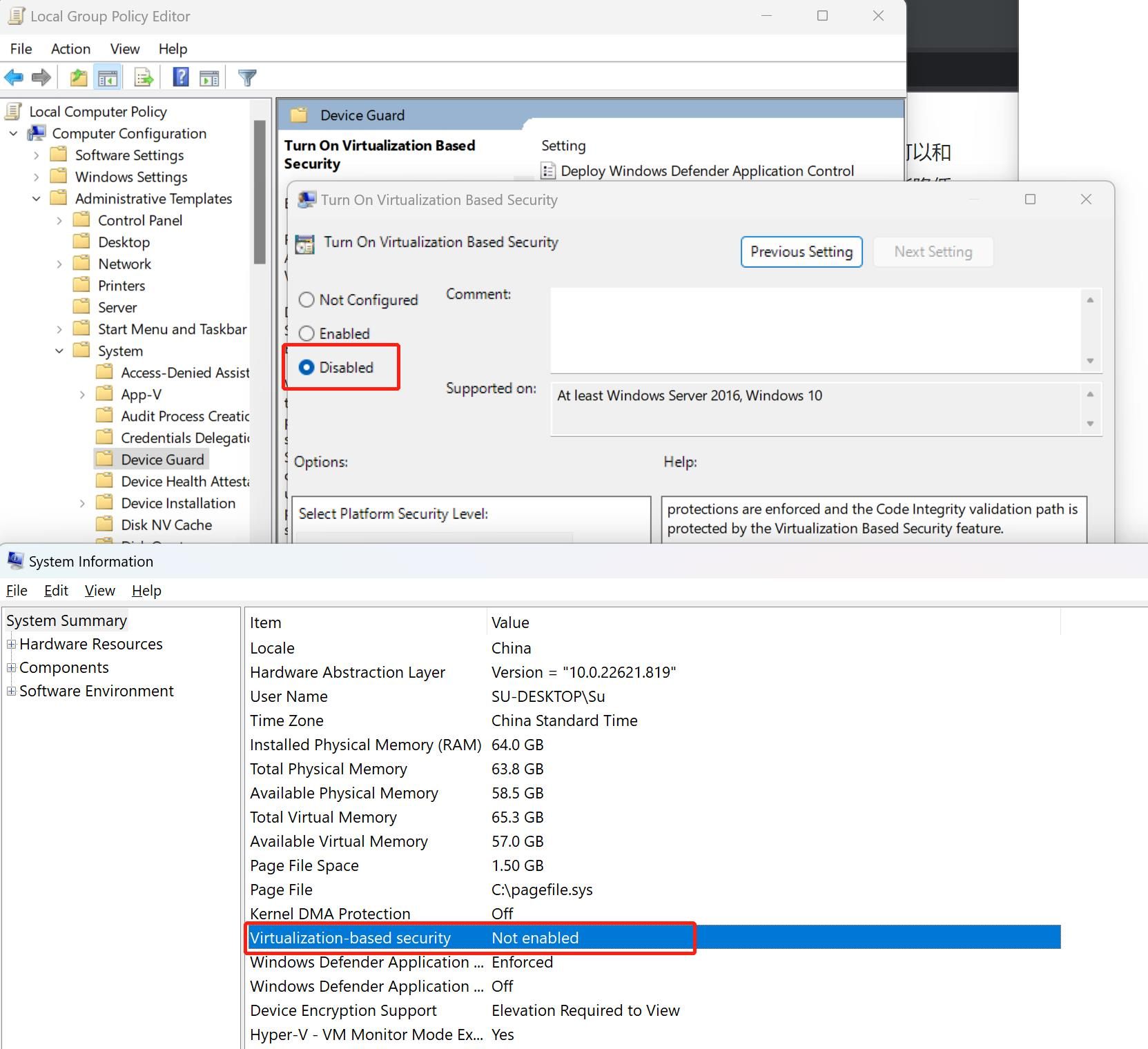Viewport: 1148px width, 1049px height.
Task: Click the Device Guard folder icon in tree
Action: point(105,459)
